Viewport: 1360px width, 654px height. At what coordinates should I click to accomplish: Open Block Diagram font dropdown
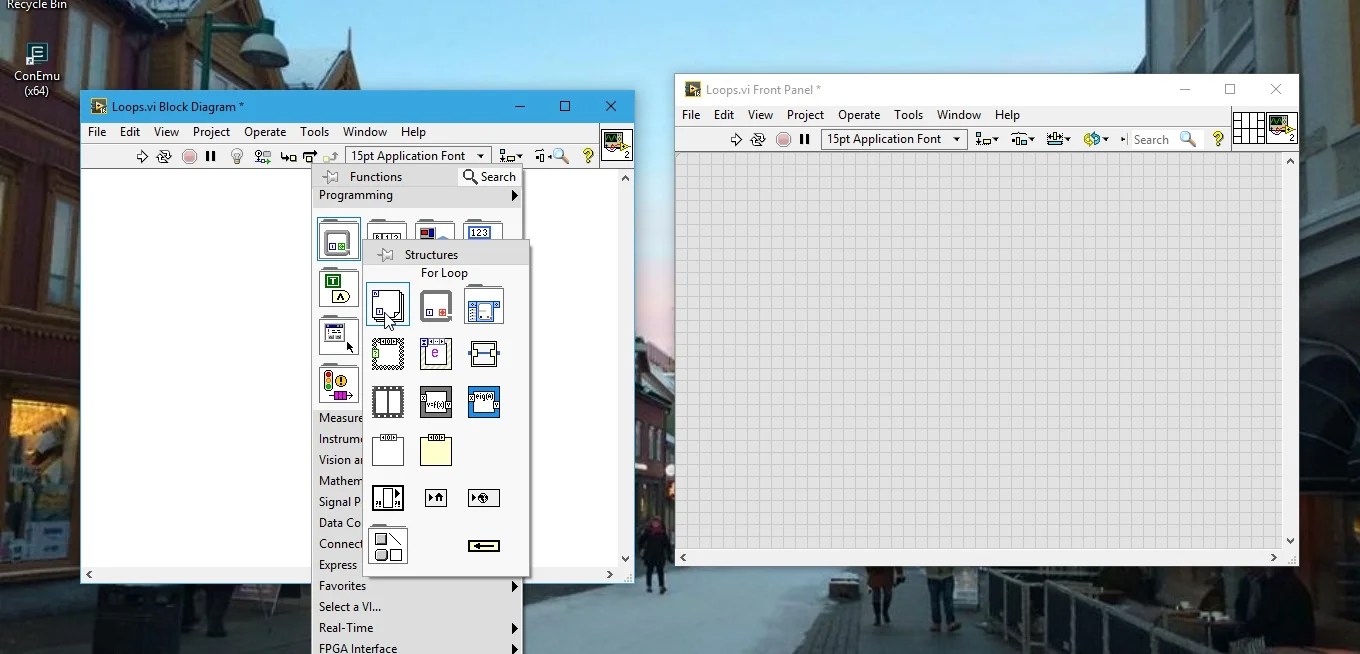tap(418, 156)
